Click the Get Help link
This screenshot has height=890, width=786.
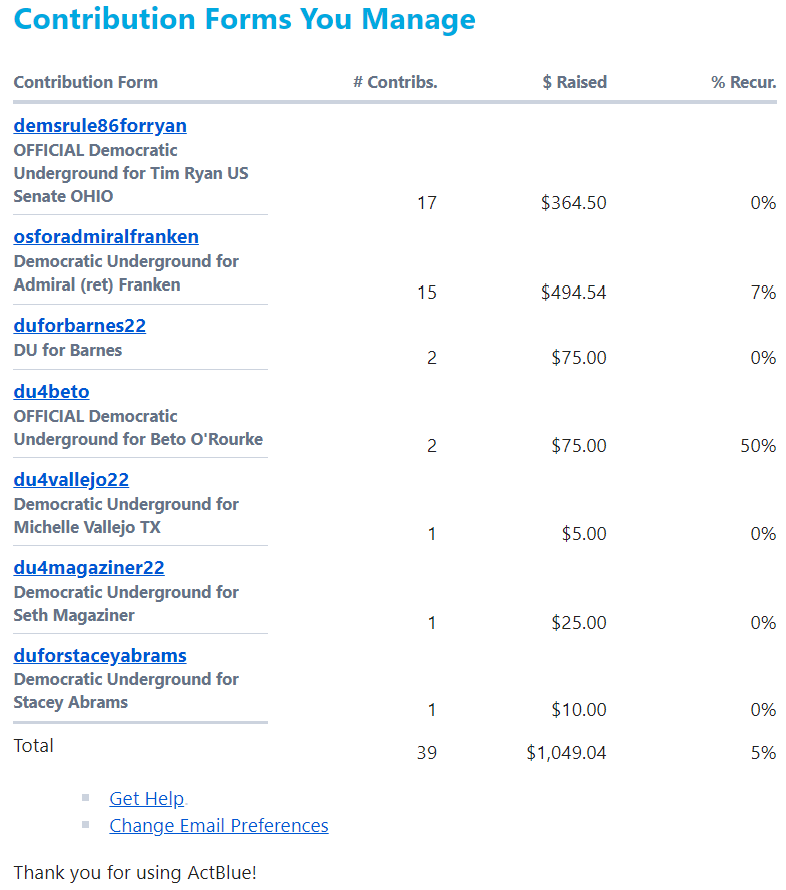pyautogui.click(x=146, y=799)
